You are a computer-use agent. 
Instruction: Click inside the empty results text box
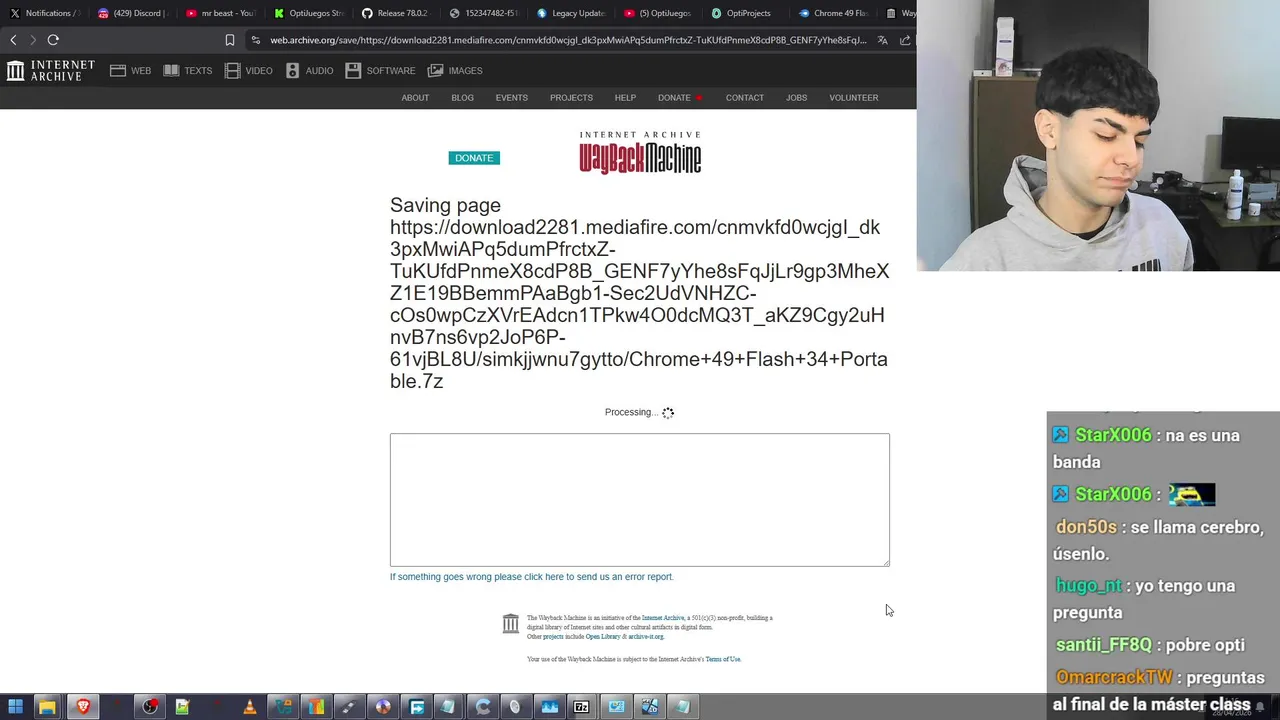click(640, 500)
